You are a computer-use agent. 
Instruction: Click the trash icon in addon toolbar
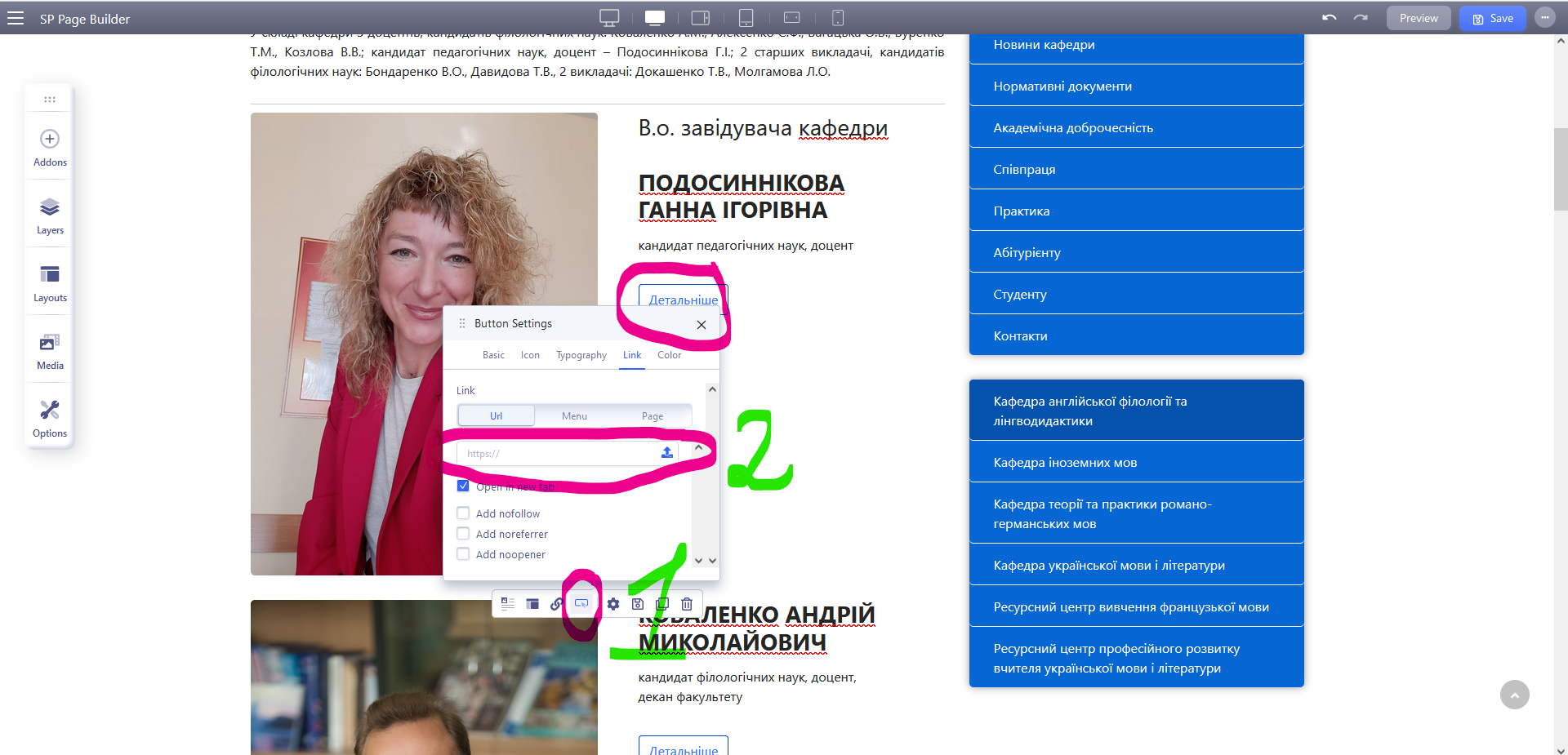click(x=687, y=604)
